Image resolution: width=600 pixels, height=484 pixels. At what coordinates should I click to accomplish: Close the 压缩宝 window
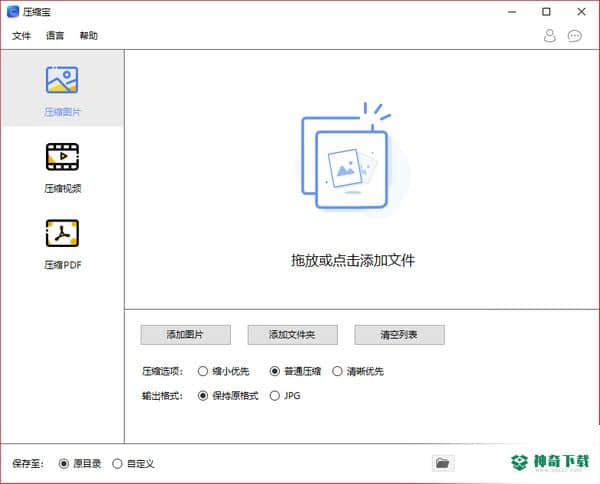(581, 12)
